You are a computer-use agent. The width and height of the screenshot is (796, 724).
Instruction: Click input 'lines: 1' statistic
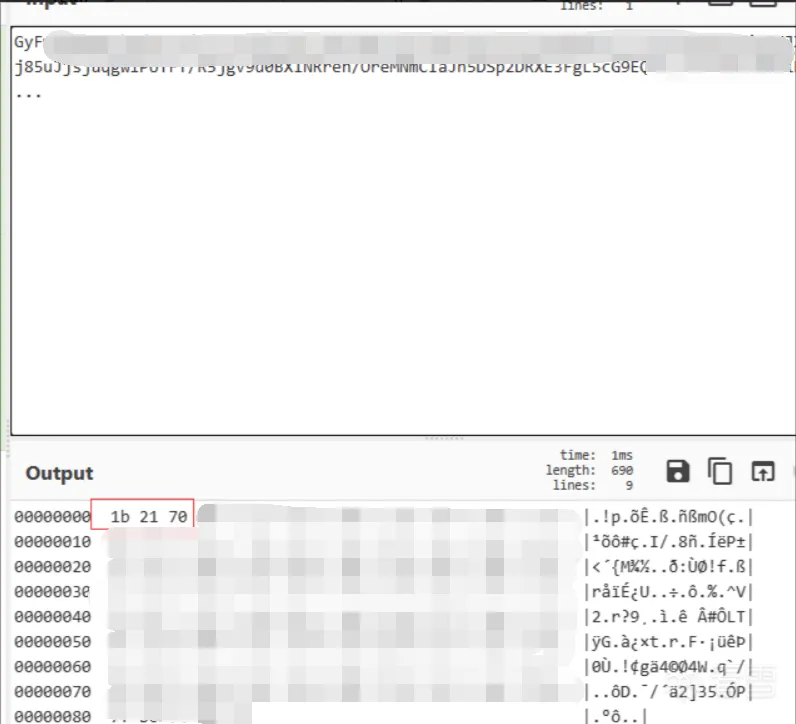pos(596,6)
